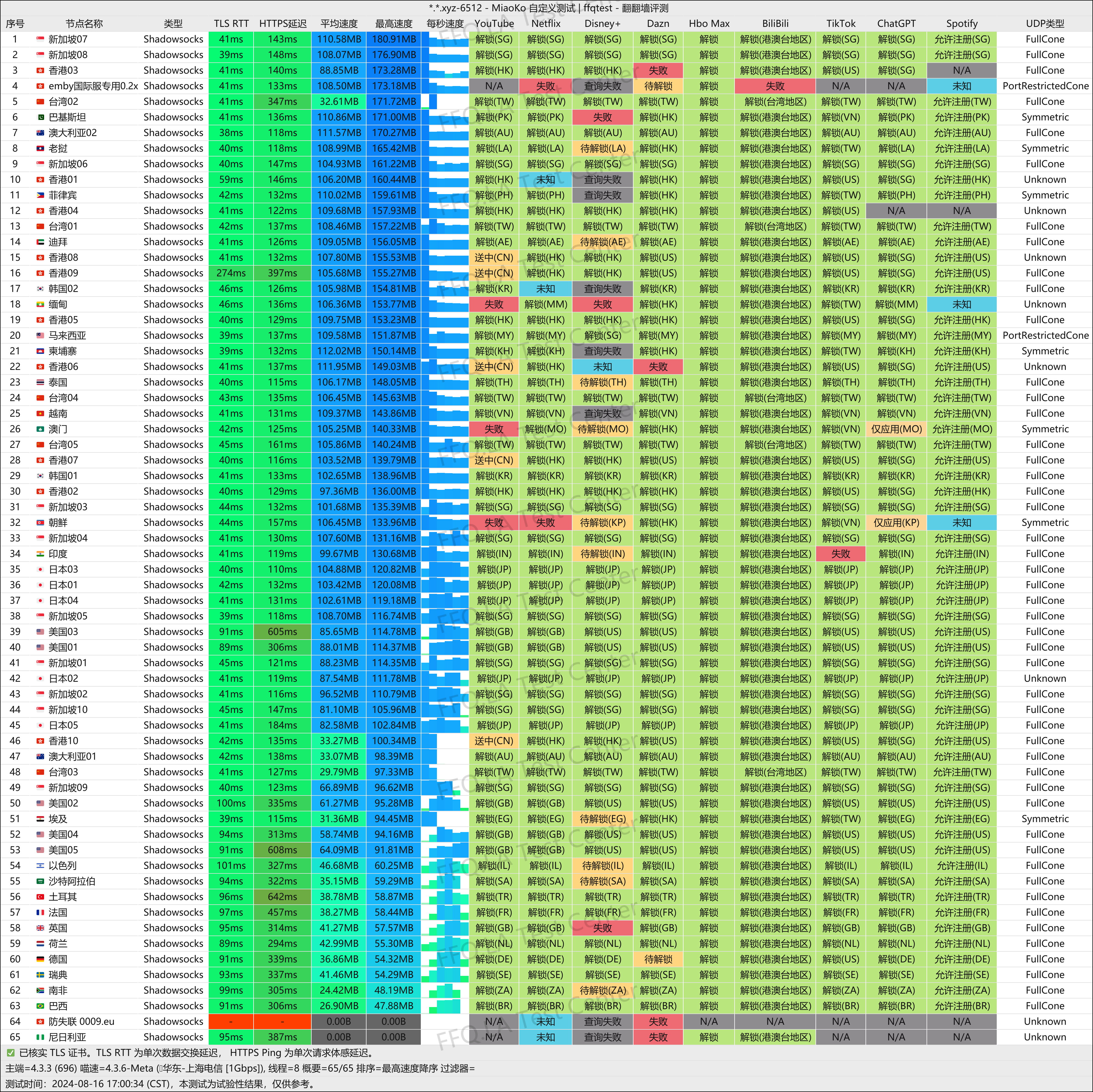Click the 防失联 0009.eu node name

[81, 1021]
